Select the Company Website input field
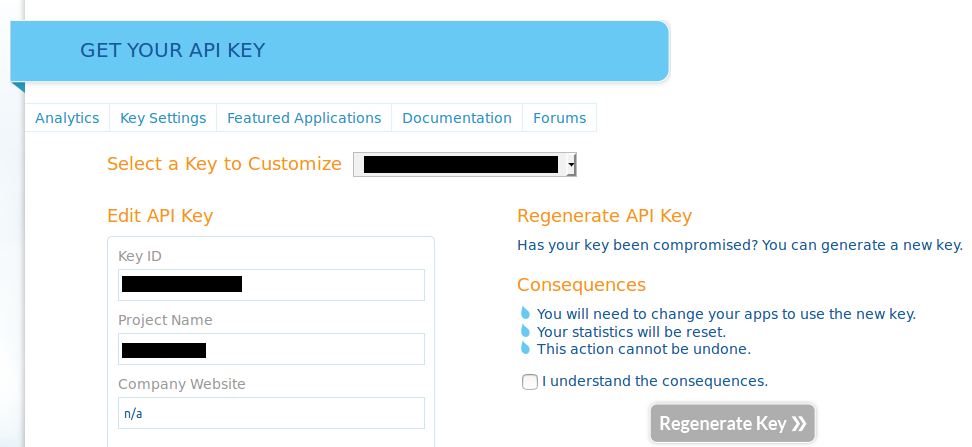972x447 pixels. pos(272,413)
